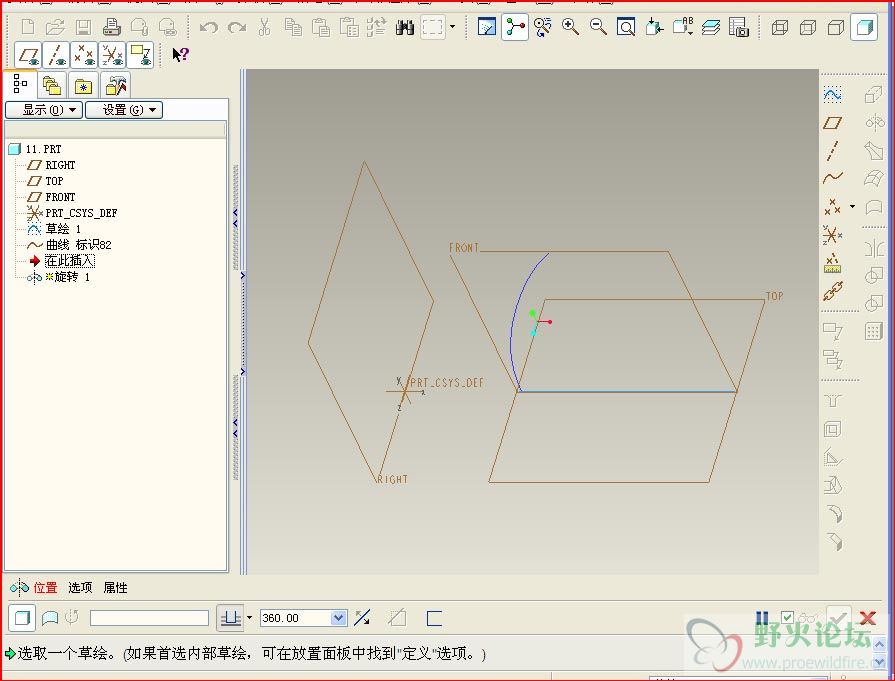Click the red X cancel feature button
Viewport: 895px width, 681px height.
[x=867, y=618]
